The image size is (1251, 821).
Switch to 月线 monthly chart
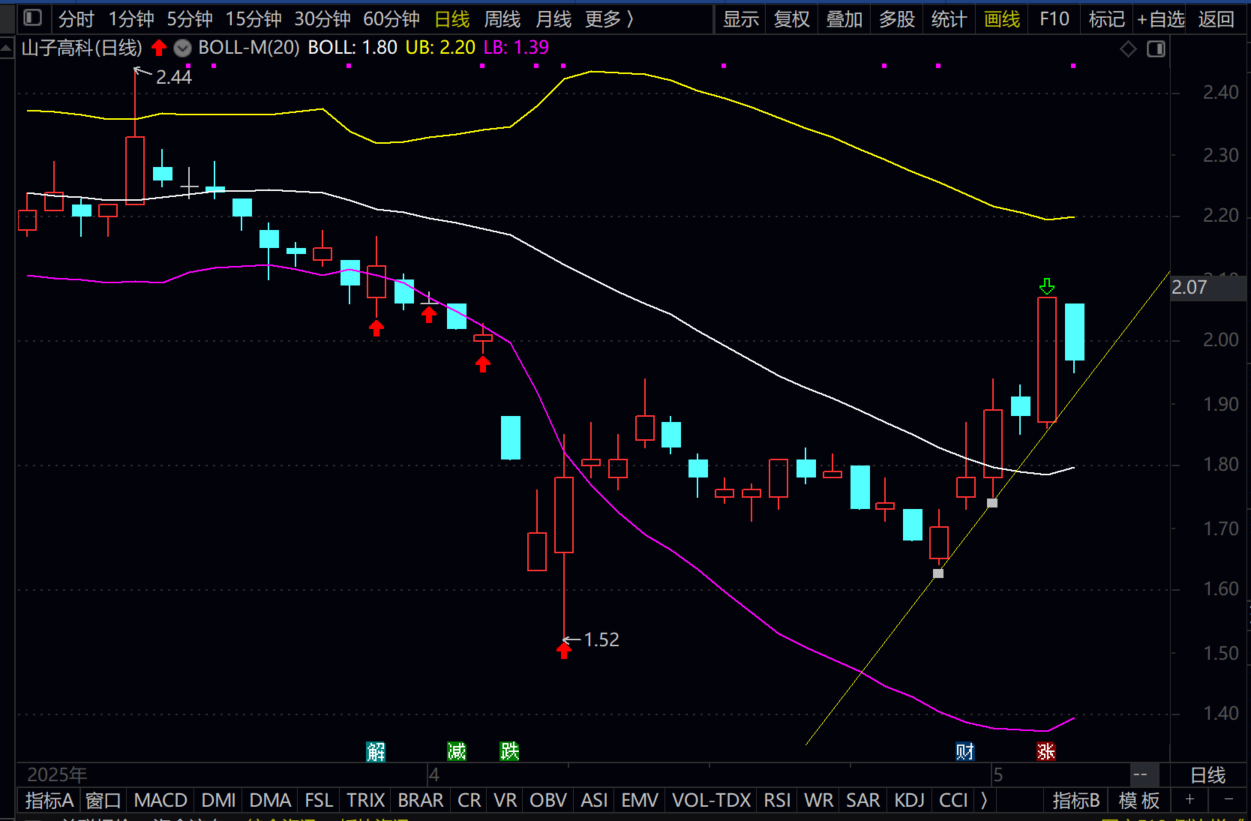pyautogui.click(x=553, y=19)
